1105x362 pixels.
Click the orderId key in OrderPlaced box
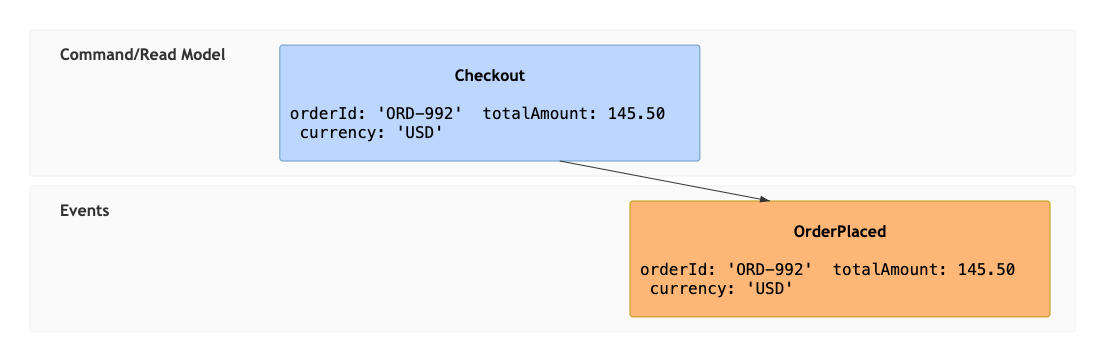[x=671, y=269]
